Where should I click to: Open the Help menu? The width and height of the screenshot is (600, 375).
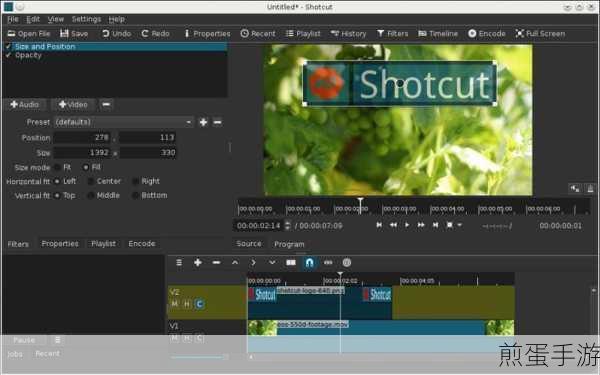point(117,19)
